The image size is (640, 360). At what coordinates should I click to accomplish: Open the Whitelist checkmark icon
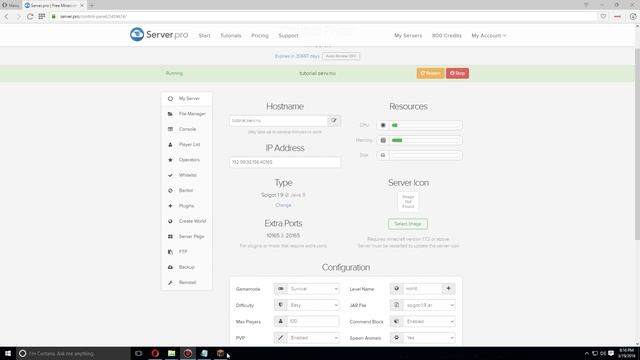tap(170, 175)
